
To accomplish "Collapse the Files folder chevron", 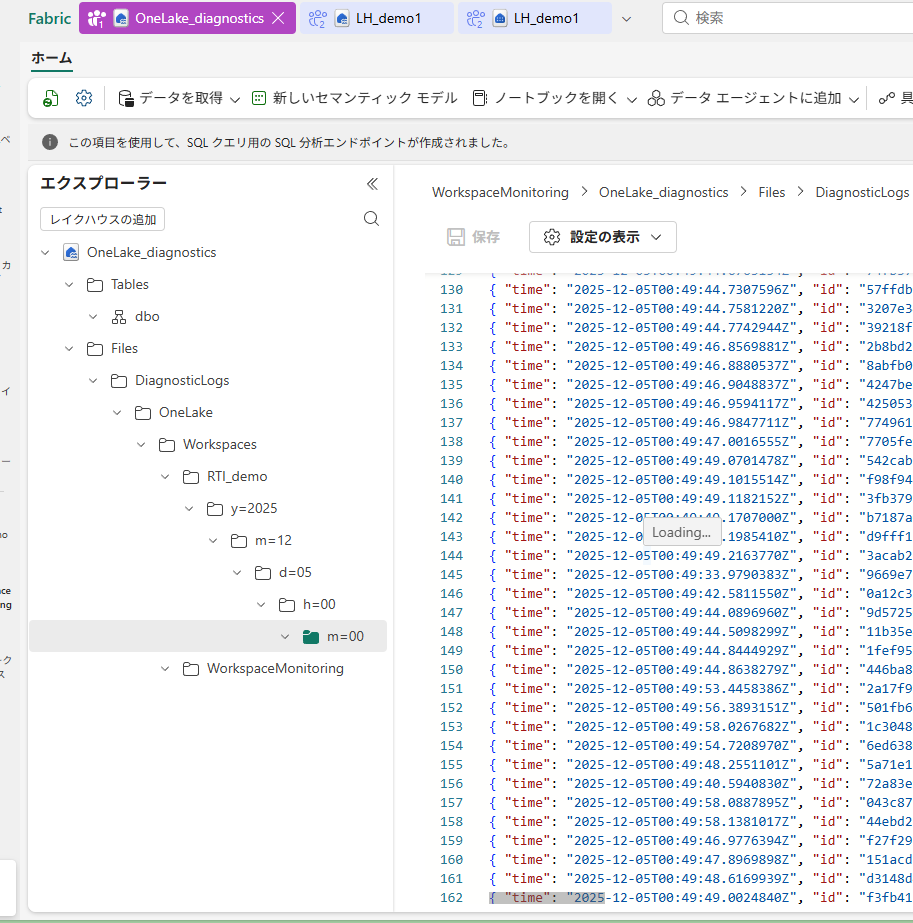I will (x=69, y=348).
